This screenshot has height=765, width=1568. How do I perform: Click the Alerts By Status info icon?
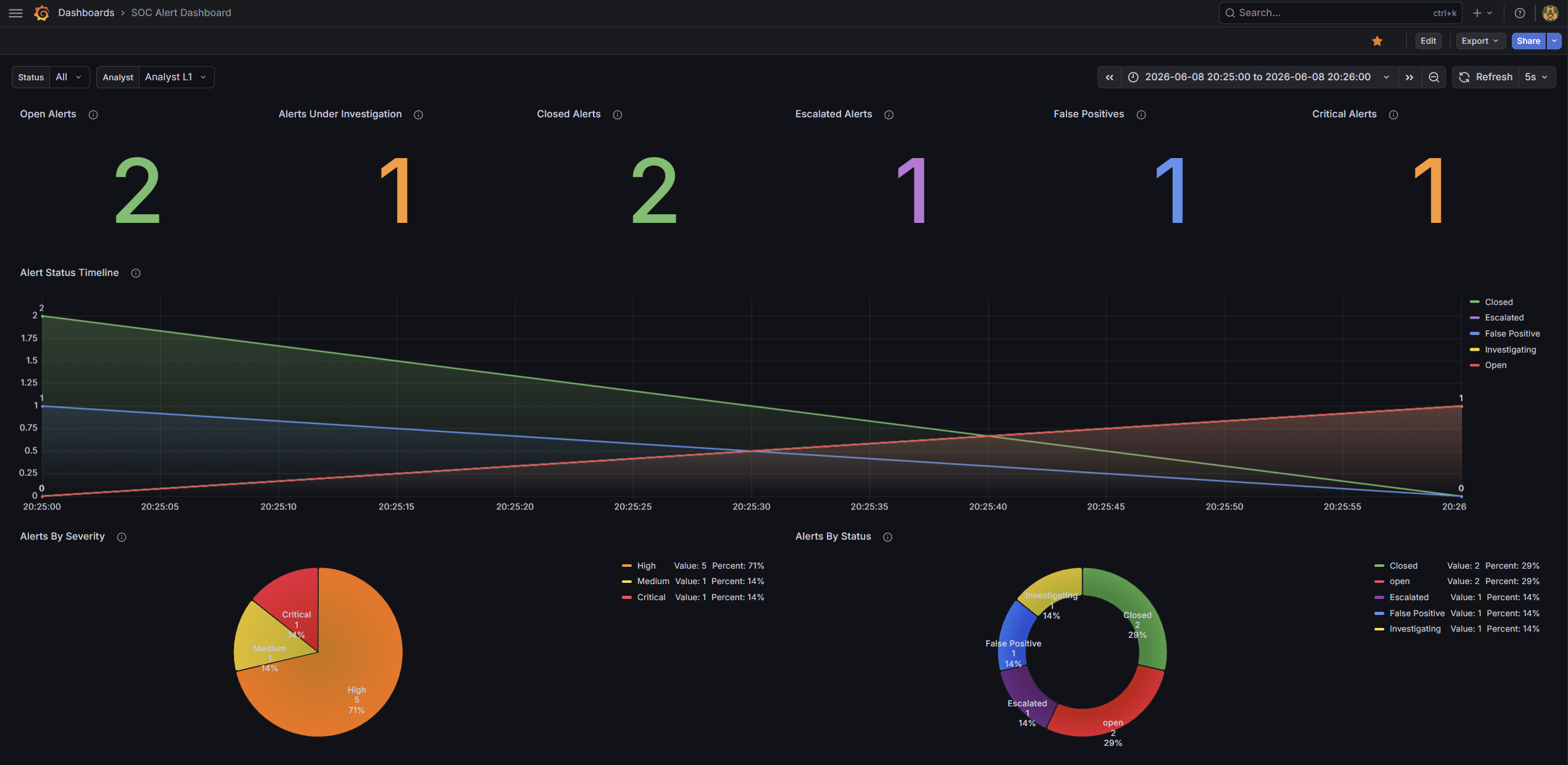coord(887,537)
